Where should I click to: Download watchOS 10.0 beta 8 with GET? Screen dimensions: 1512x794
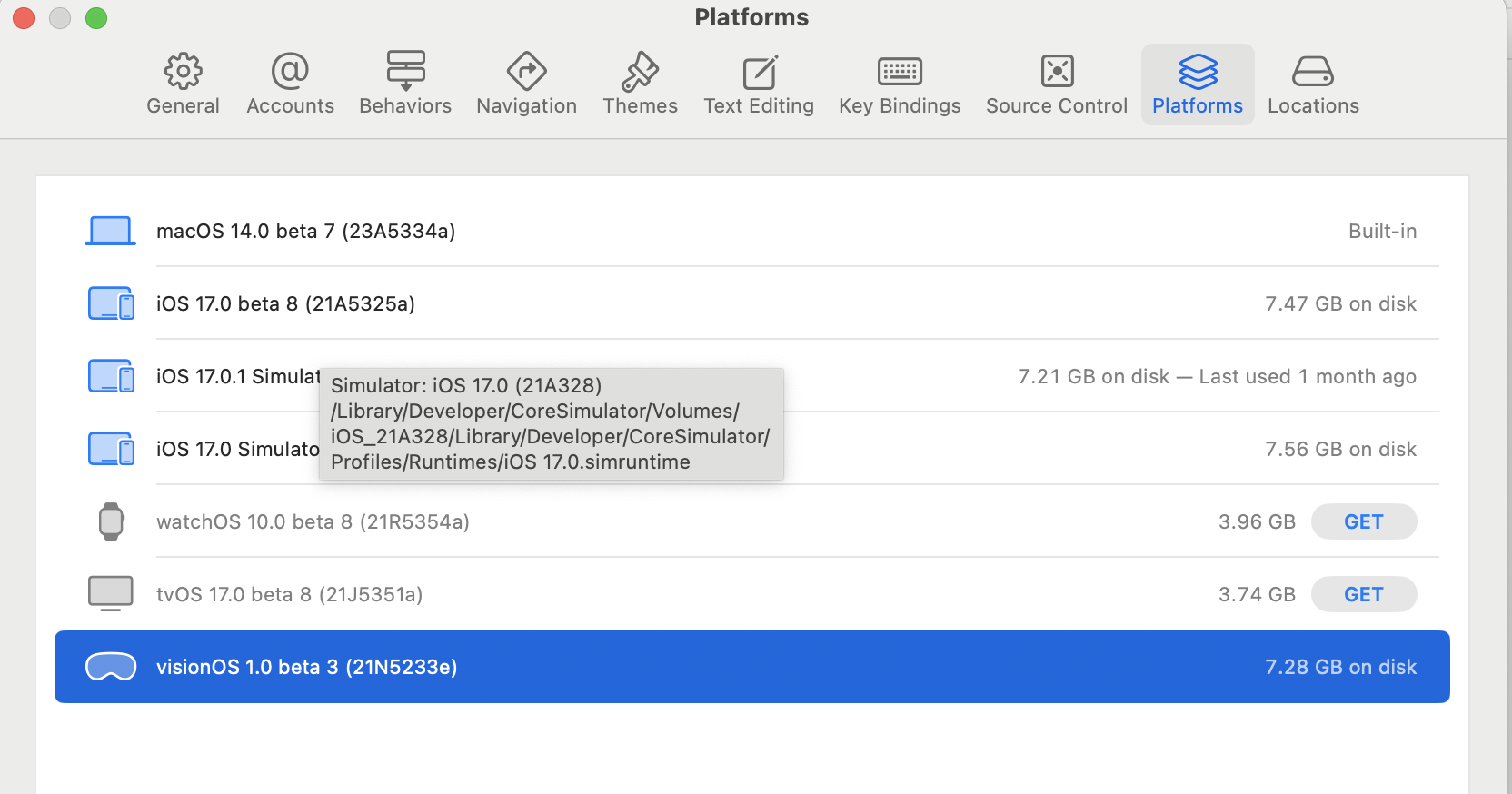tap(1363, 521)
